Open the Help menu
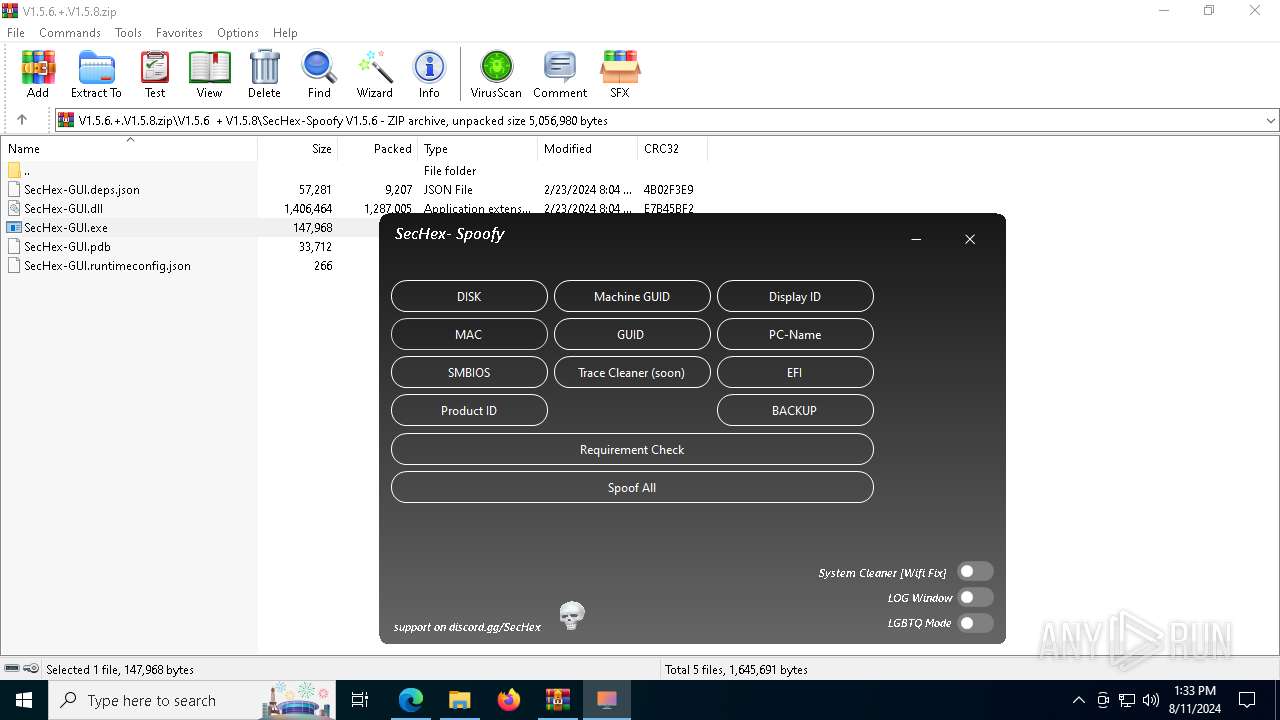1280x720 pixels. pos(285,33)
